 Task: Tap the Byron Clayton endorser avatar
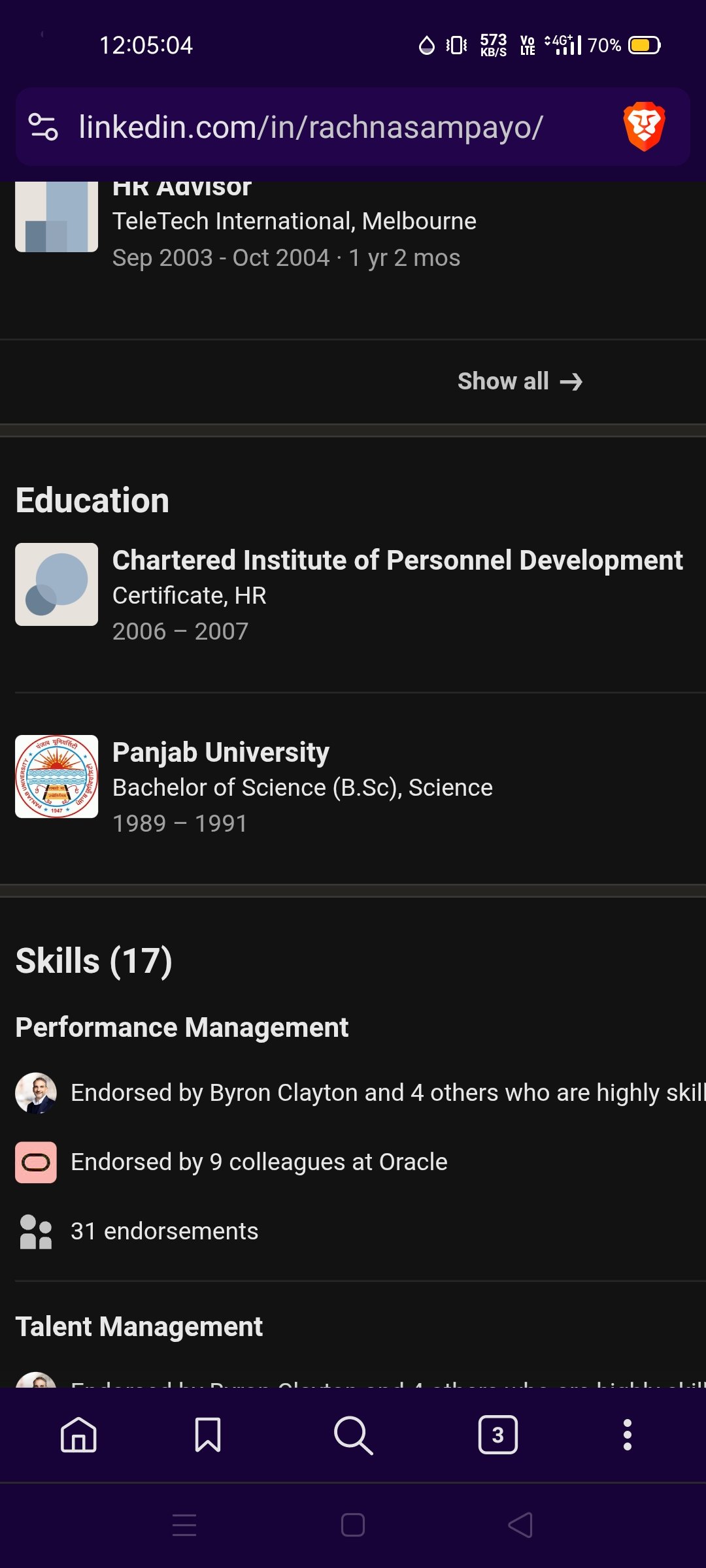click(x=37, y=1092)
